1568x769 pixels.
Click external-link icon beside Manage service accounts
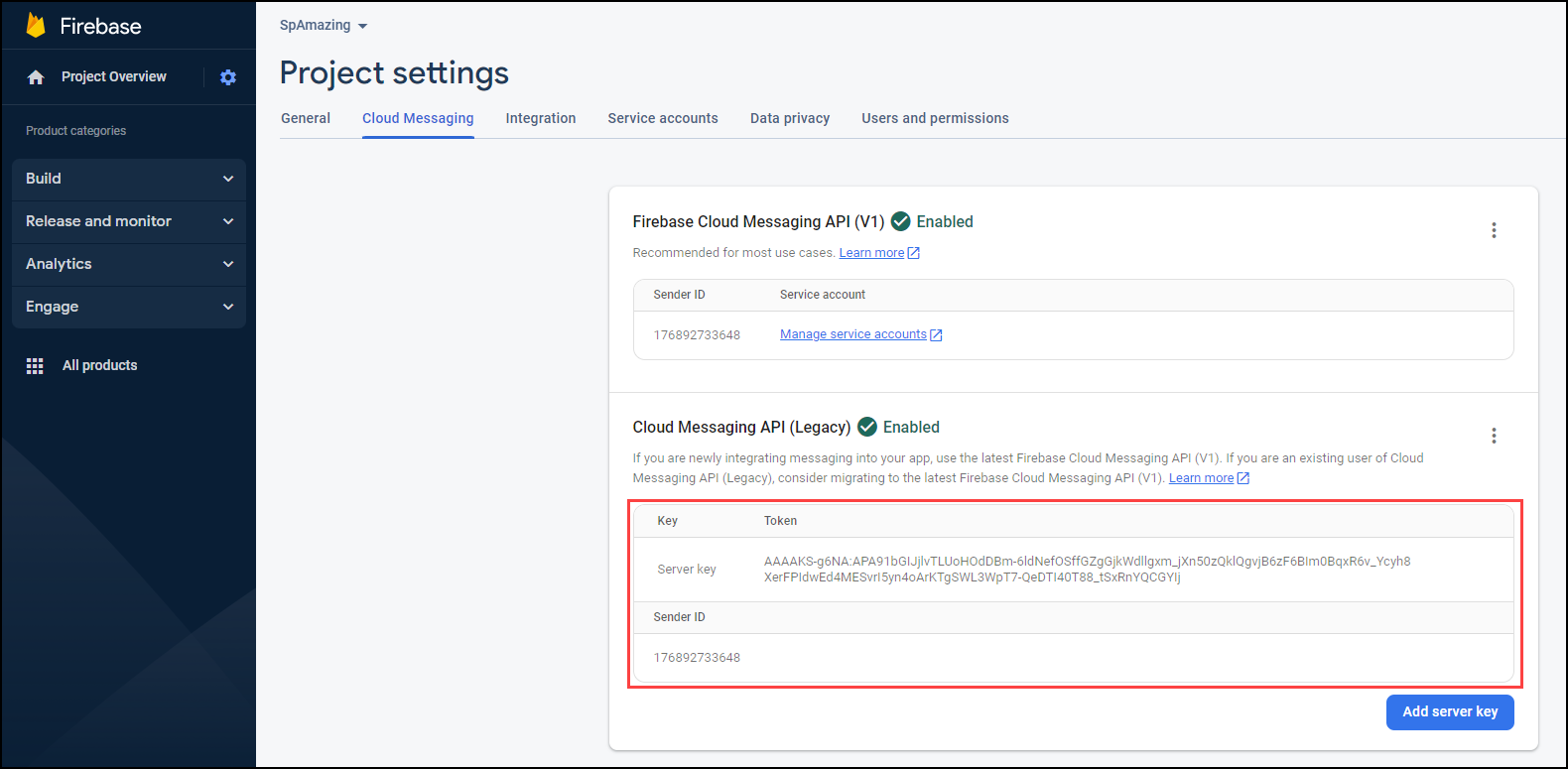coord(936,335)
